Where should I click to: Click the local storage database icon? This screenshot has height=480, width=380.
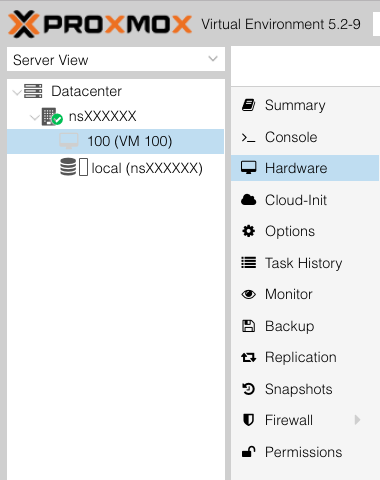(x=68, y=167)
